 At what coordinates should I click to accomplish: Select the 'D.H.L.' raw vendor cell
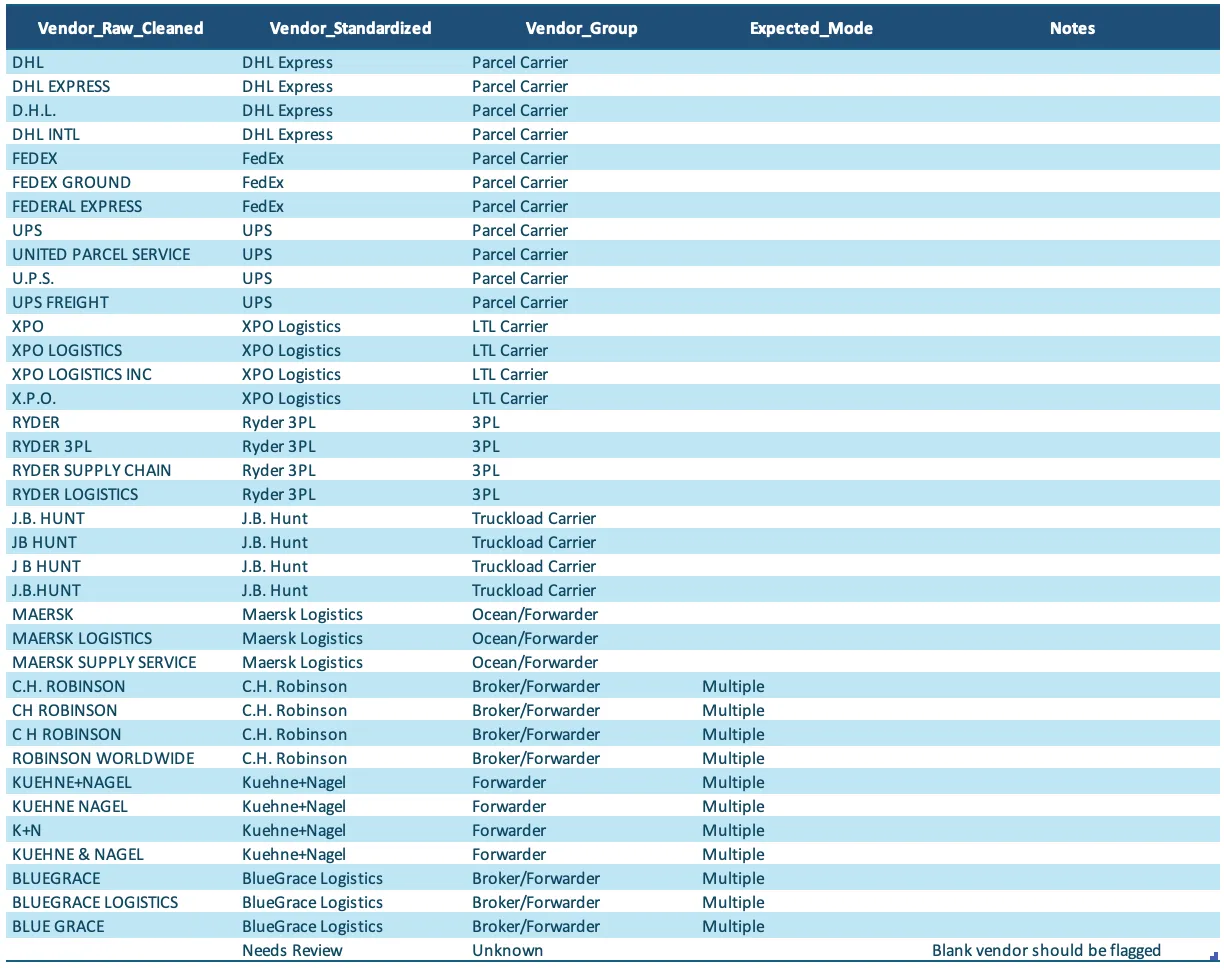point(121,110)
